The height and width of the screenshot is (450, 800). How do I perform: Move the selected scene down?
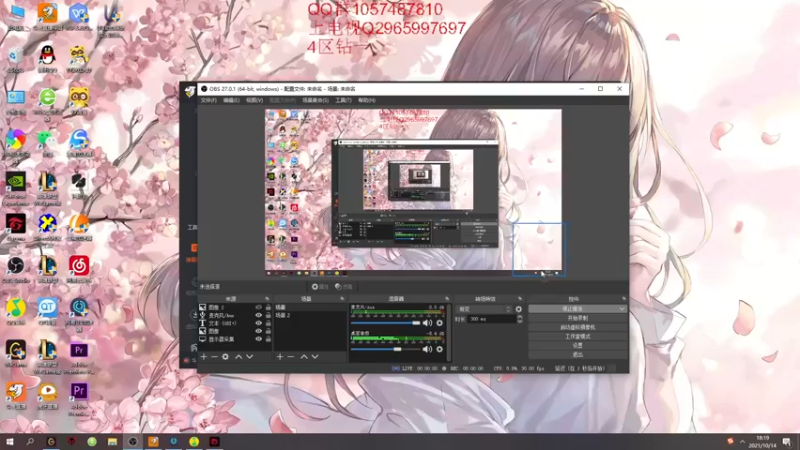tap(315, 357)
